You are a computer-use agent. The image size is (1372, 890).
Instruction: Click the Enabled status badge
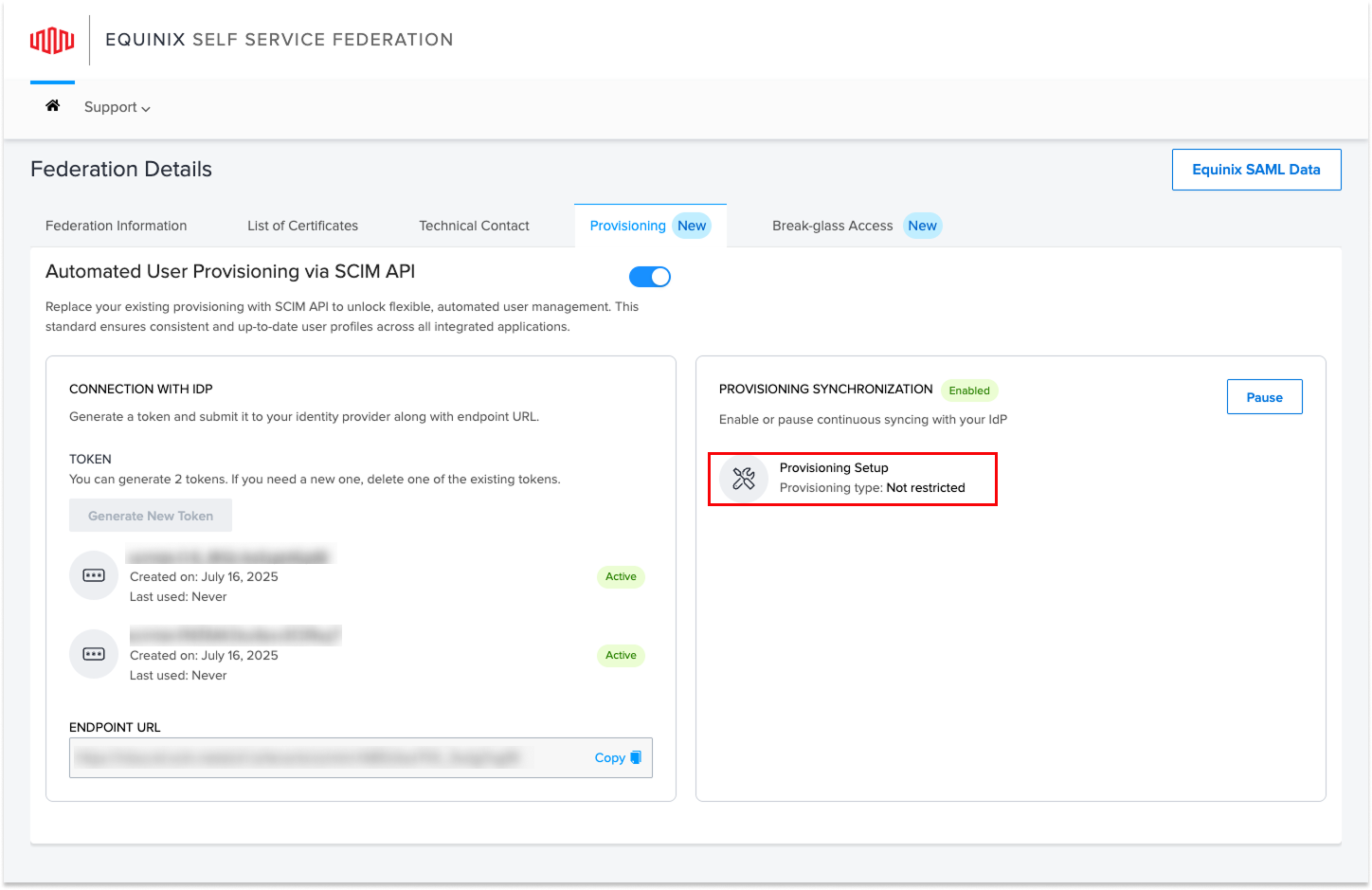[x=969, y=391]
